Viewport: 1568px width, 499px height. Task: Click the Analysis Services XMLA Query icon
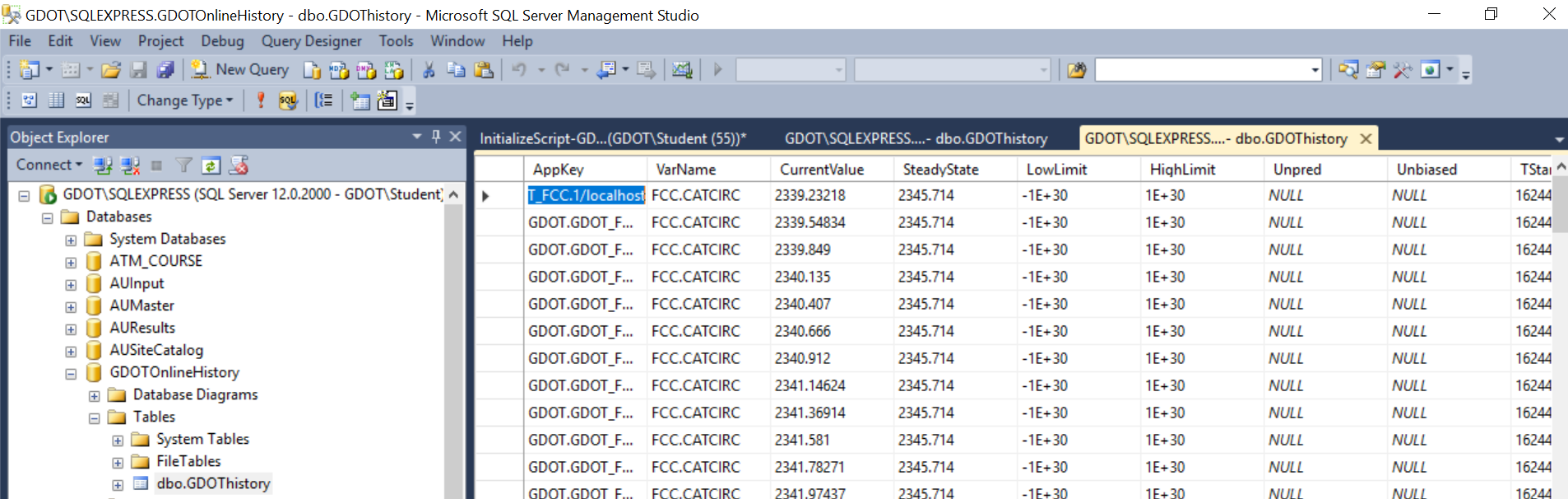[x=394, y=70]
